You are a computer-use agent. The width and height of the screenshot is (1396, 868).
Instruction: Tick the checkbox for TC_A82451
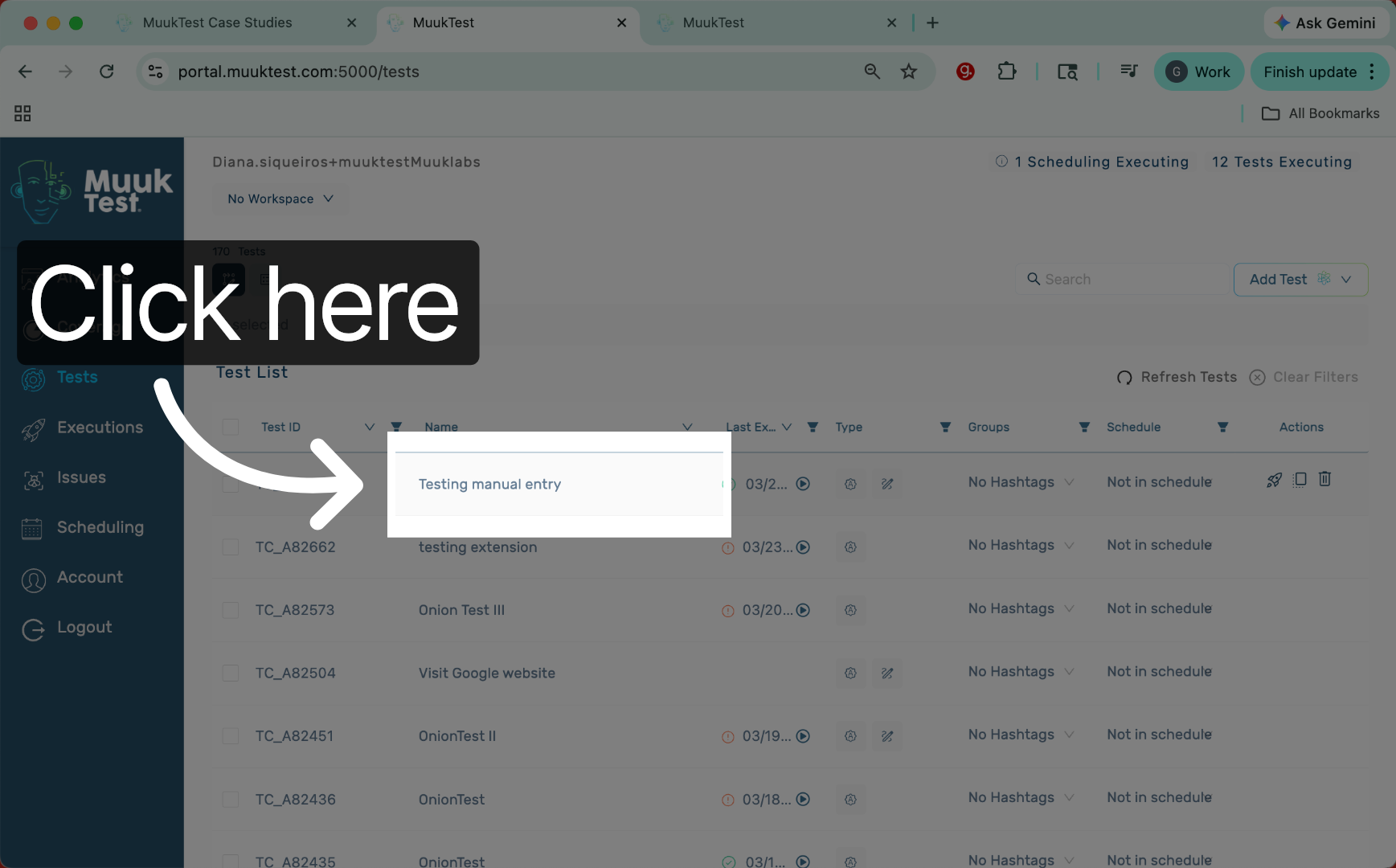tap(231, 736)
